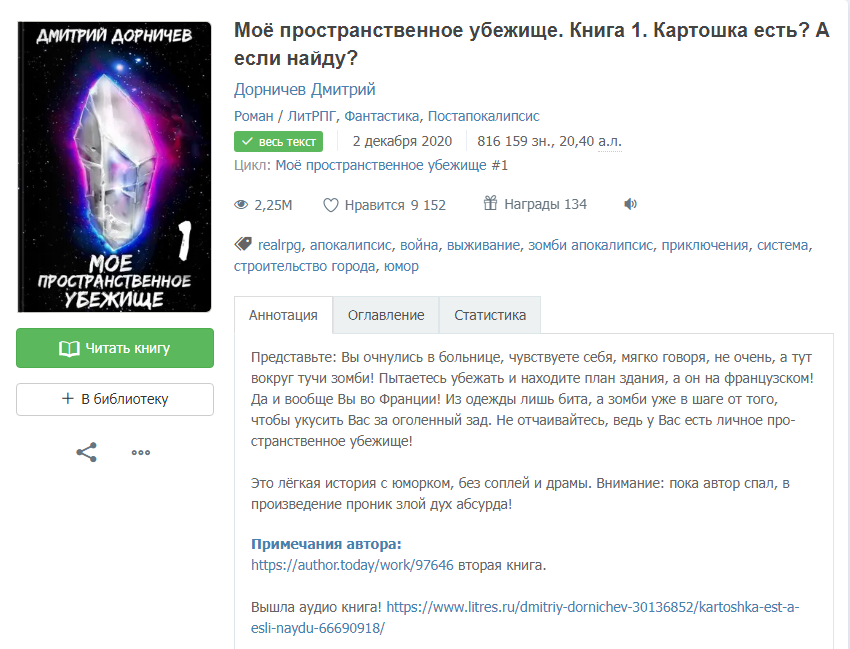Open the ЛитРПГ genre link
Image resolution: width=850 pixels, height=649 pixels.
coord(312,116)
